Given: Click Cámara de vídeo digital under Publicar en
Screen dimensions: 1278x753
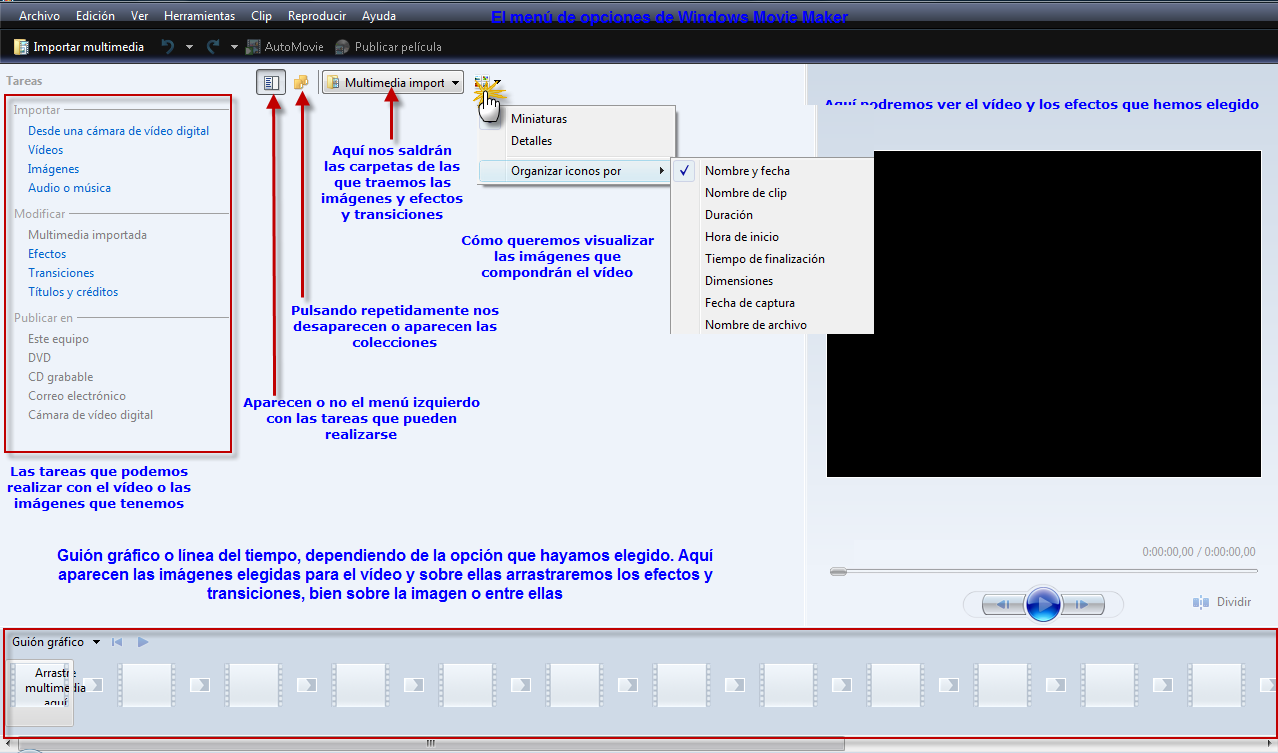Looking at the screenshot, I should (x=90, y=415).
